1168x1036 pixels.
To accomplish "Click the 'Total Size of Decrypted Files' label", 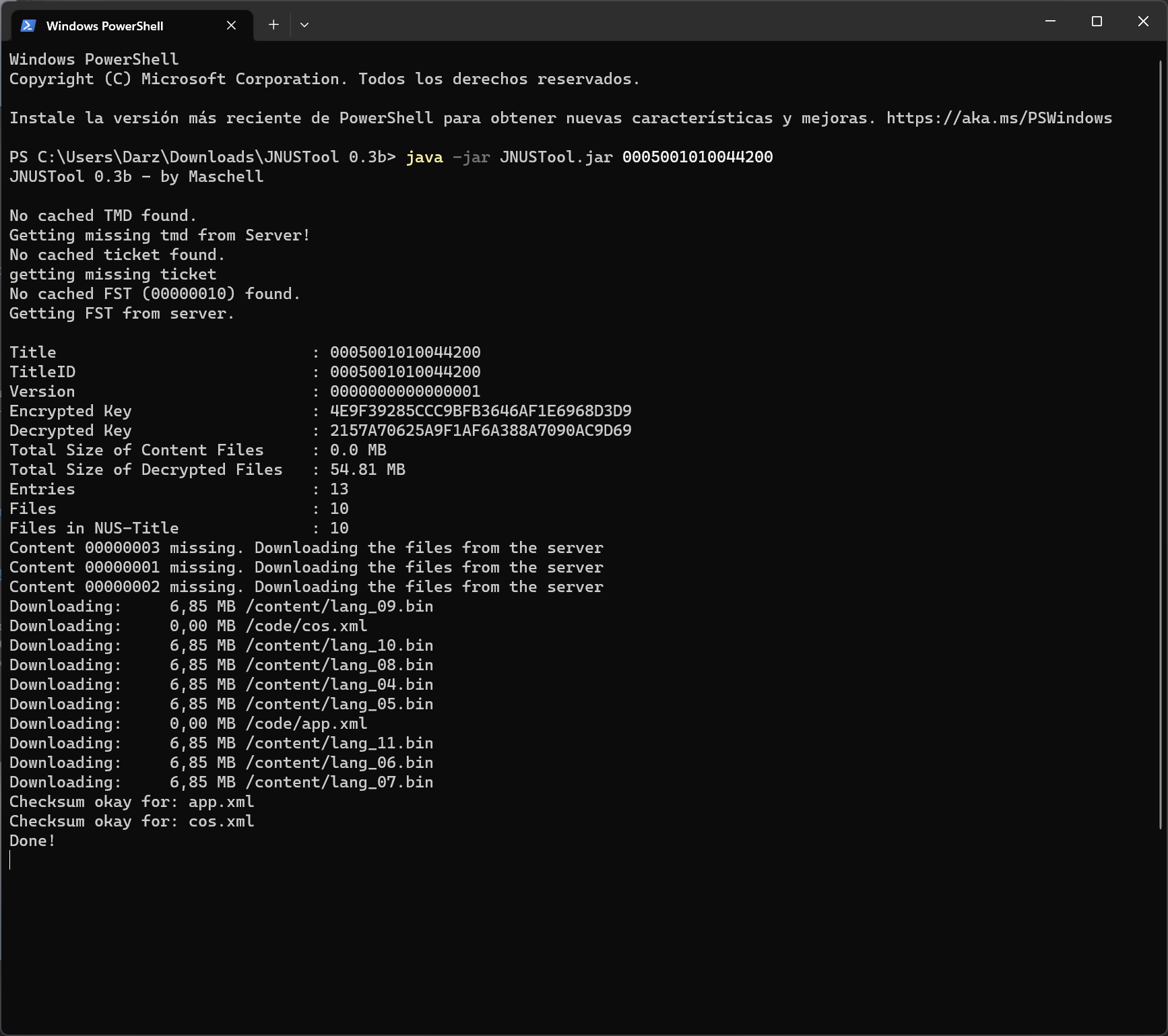I will click(146, 470).
